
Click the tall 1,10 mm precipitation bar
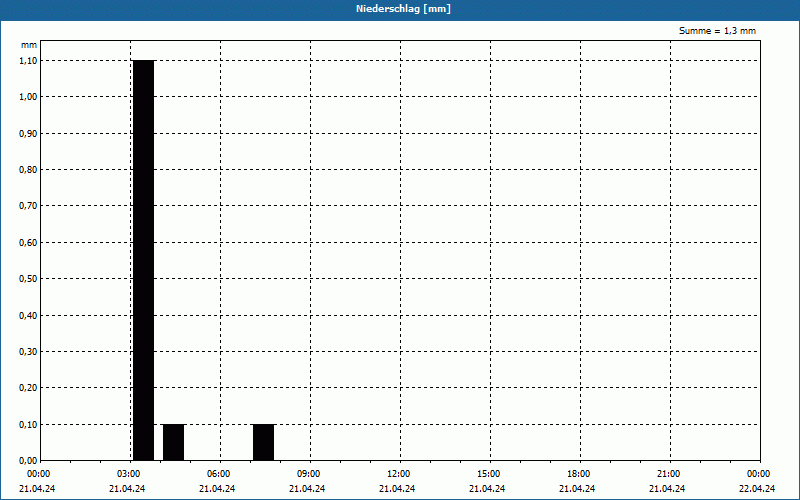143,260
